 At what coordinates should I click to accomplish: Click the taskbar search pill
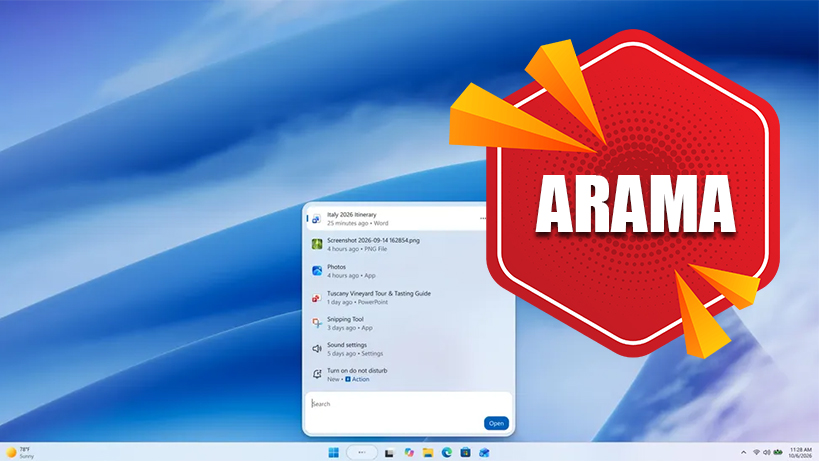(362, 453)
